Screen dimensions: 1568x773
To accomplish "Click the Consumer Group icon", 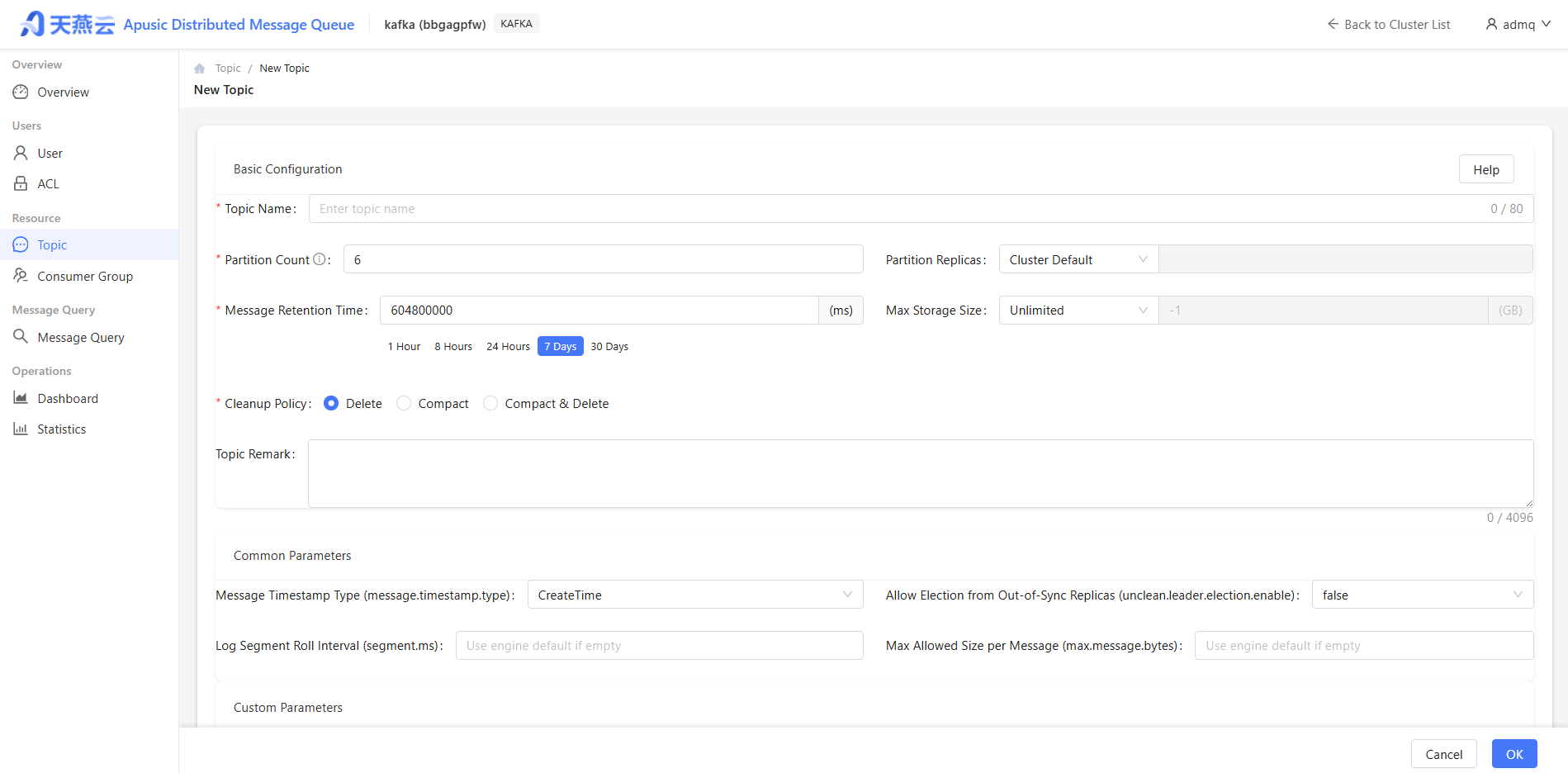I will pyautogui.click(x=21, y=276).
